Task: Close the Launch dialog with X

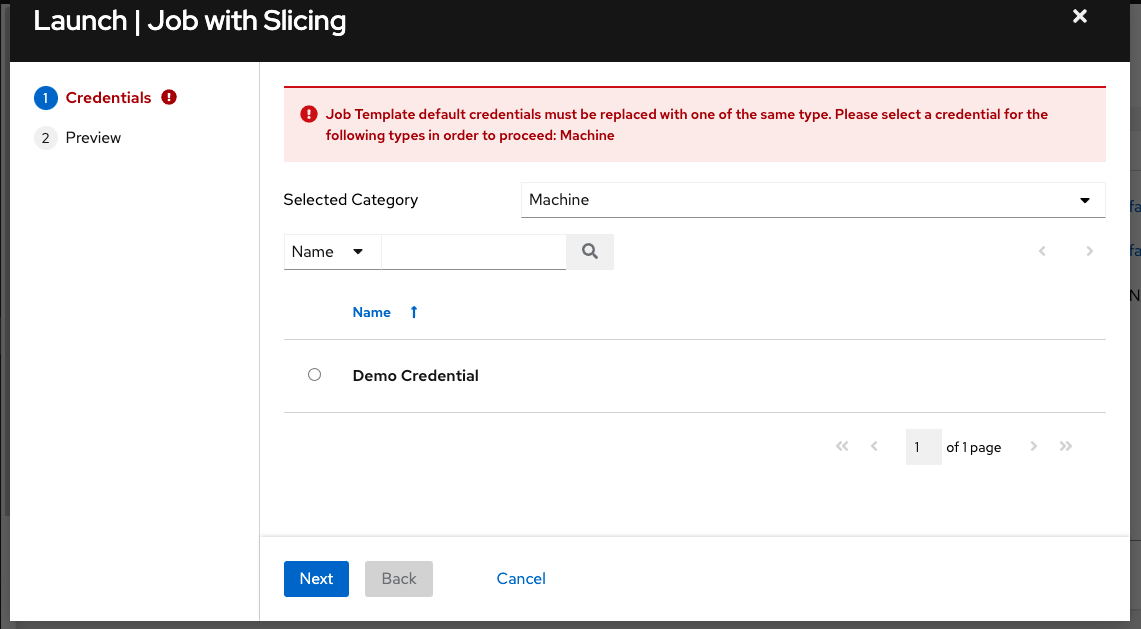Action: click(1080, 16)
